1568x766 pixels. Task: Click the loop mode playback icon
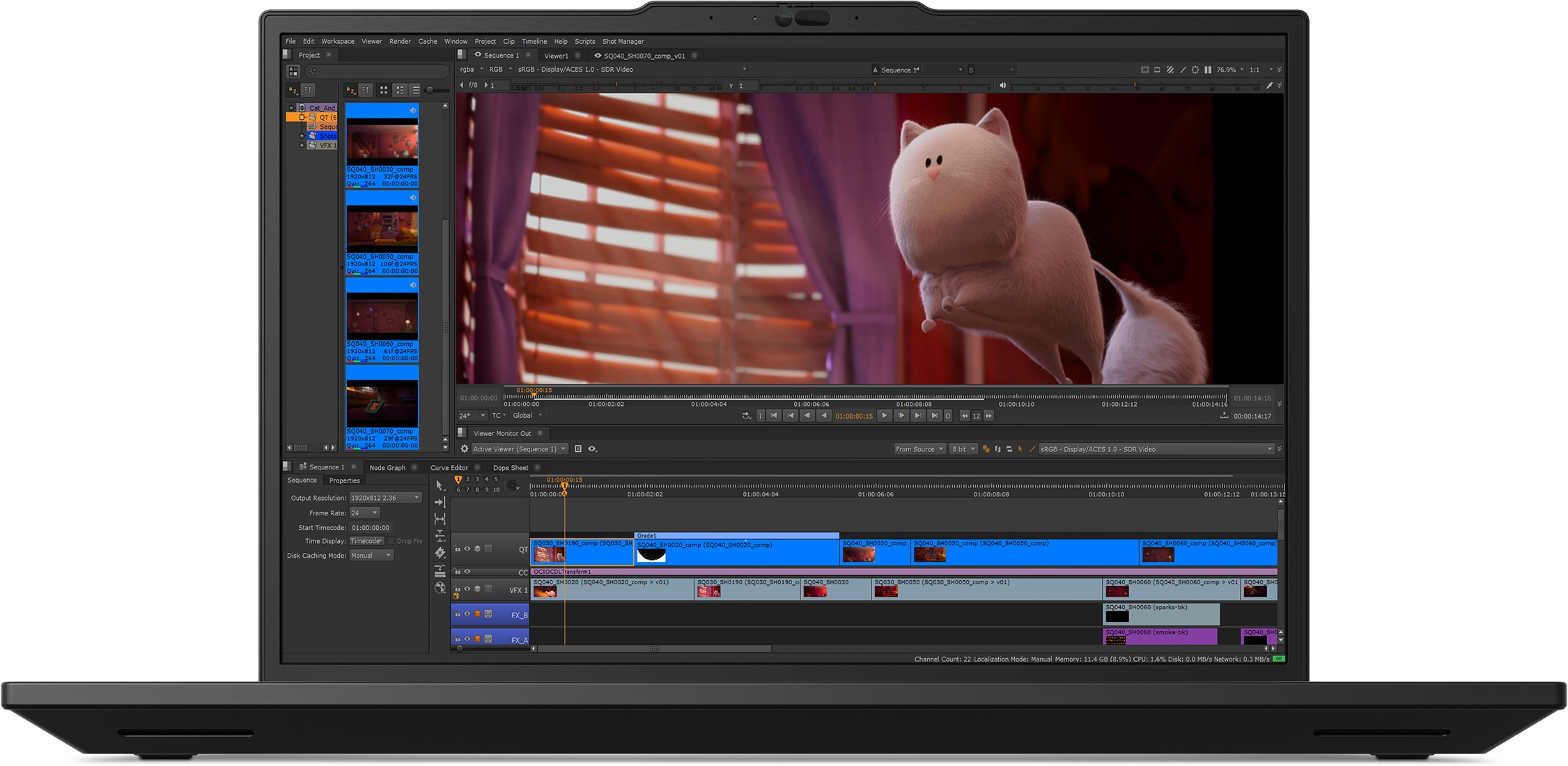point(746,416)
